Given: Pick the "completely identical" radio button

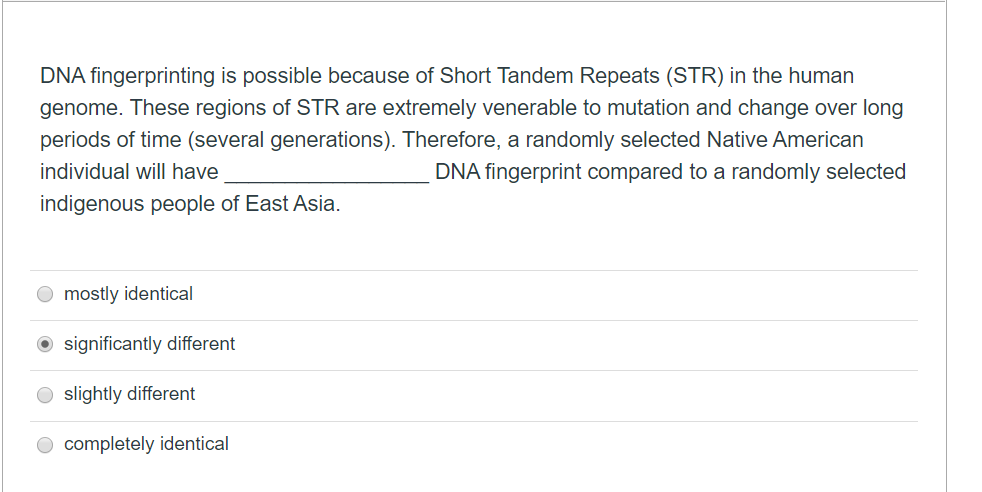Looking at the screenshot, I should (45, 444).
